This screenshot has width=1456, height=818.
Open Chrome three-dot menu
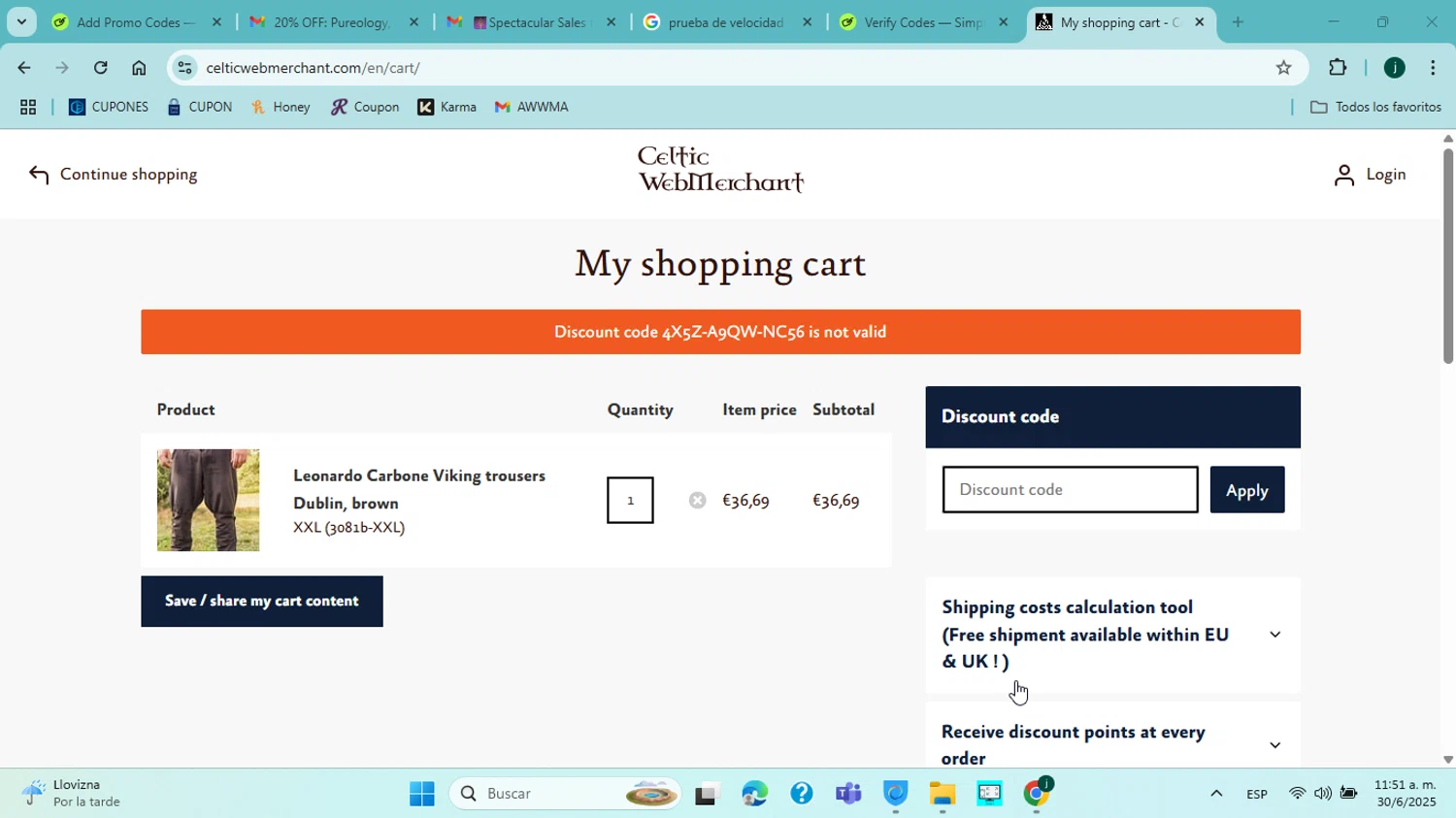[x=1434, y=68]
